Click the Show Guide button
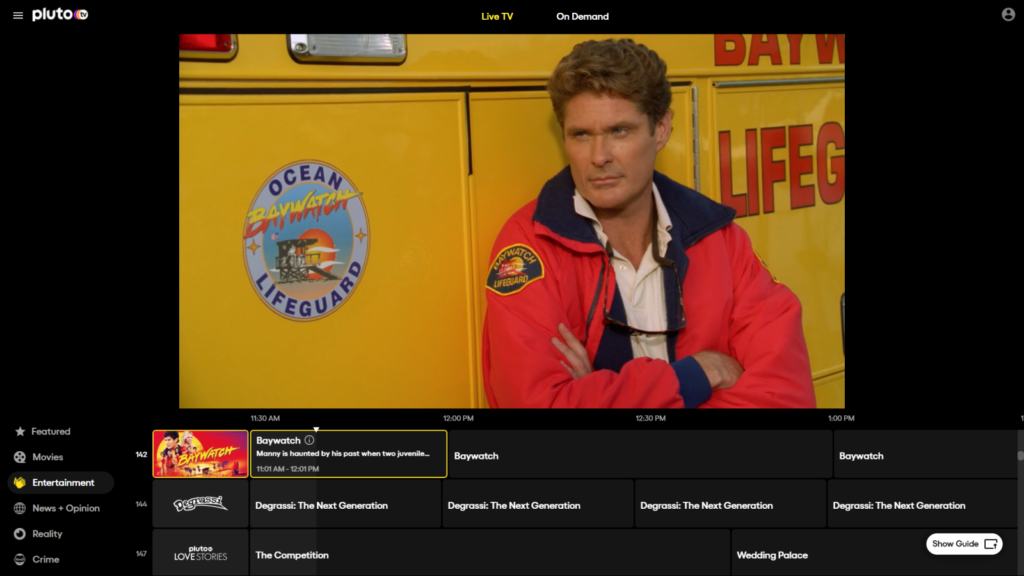Image resolution: width=1024 pixels, height=576 pixels. pyautogui.click(x=964, y=544)
